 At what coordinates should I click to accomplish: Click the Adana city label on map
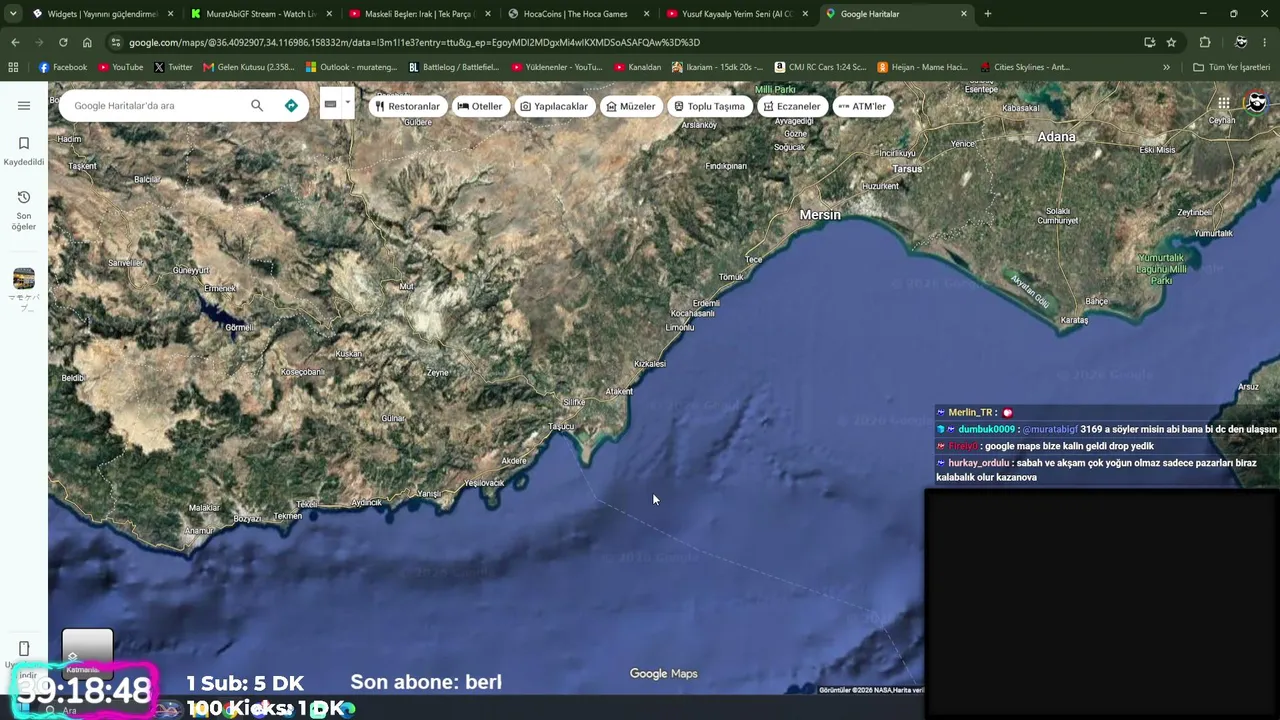(x=1056, y=137)
